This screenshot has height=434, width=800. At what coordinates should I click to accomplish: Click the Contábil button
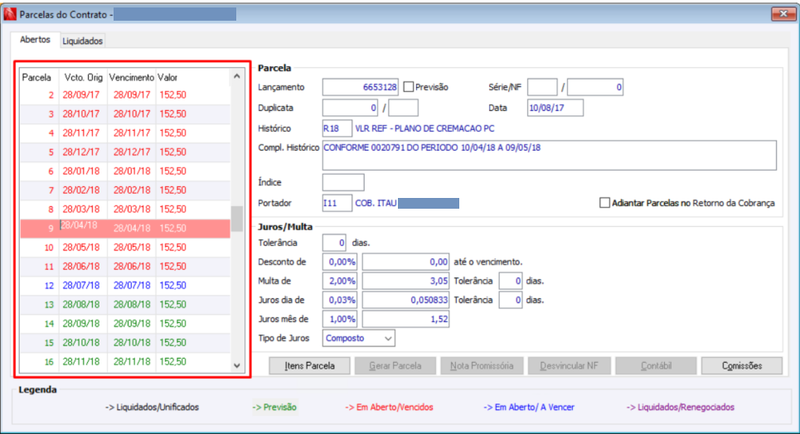656,366
